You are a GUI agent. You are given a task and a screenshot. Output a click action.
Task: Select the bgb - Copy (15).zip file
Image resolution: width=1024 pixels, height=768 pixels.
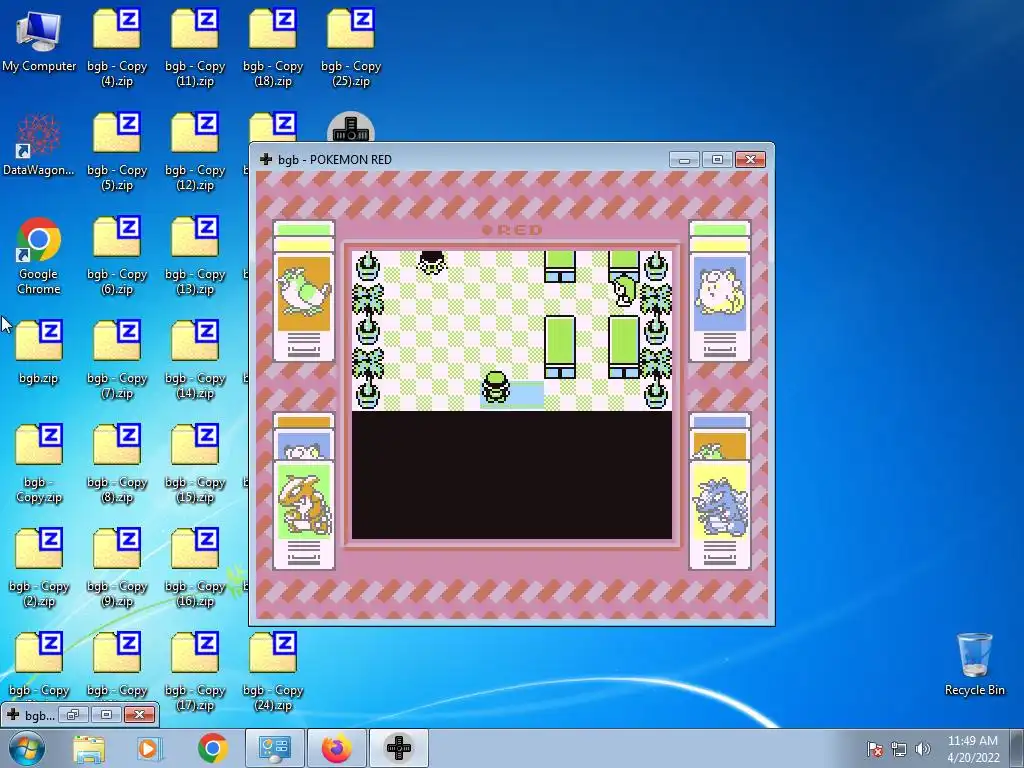point(195,464)
